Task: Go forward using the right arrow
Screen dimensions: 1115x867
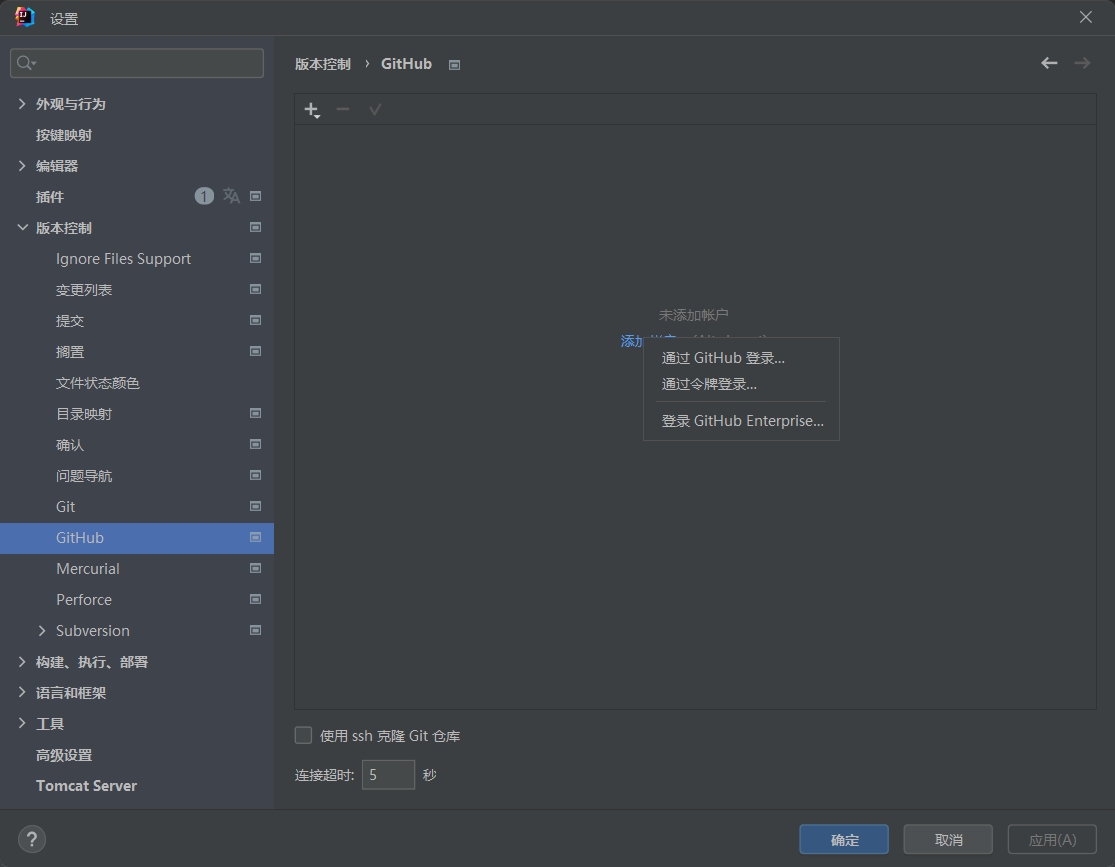Action: point(1082,63)
